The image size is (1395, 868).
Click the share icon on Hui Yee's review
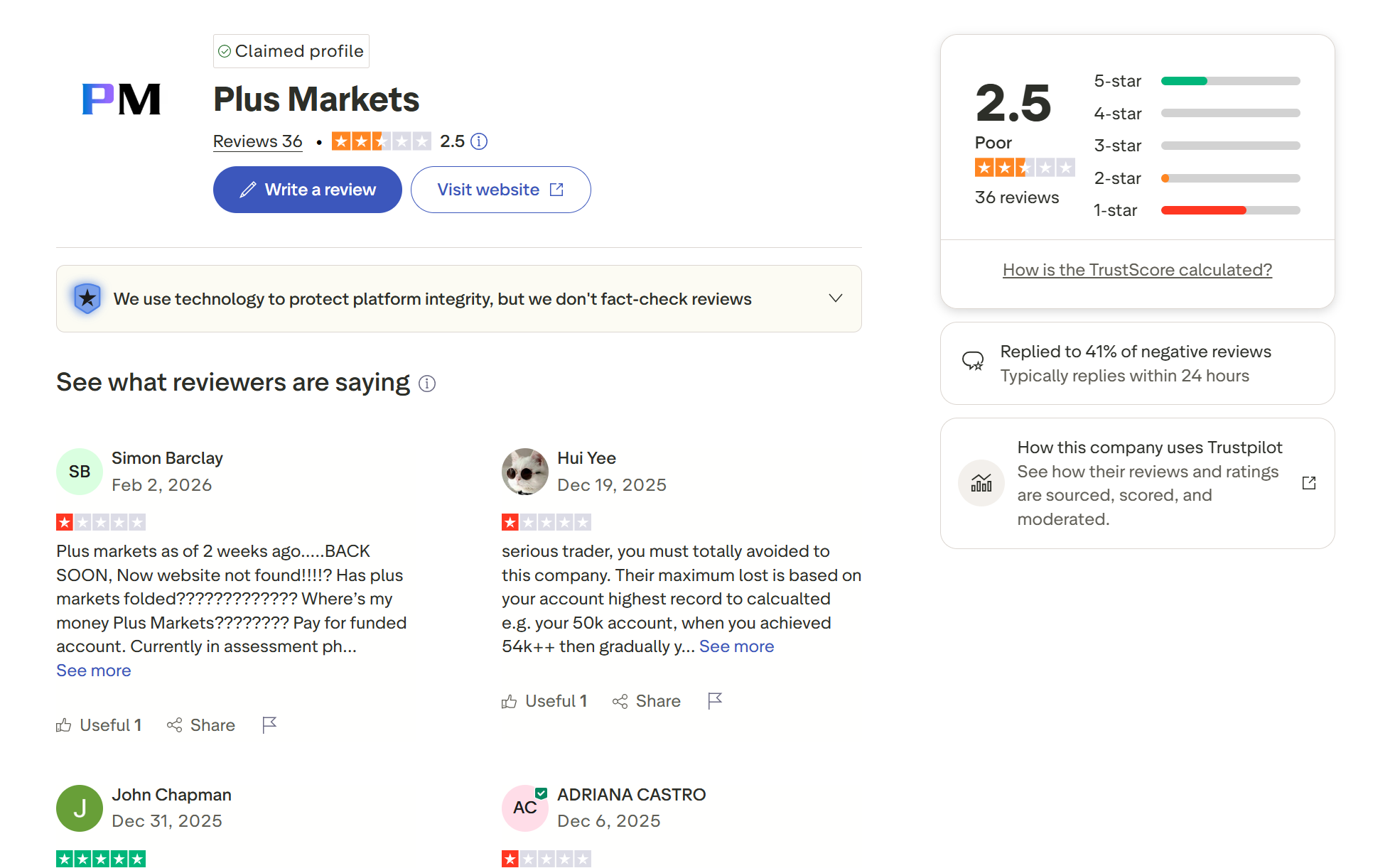tap(620, 702)
